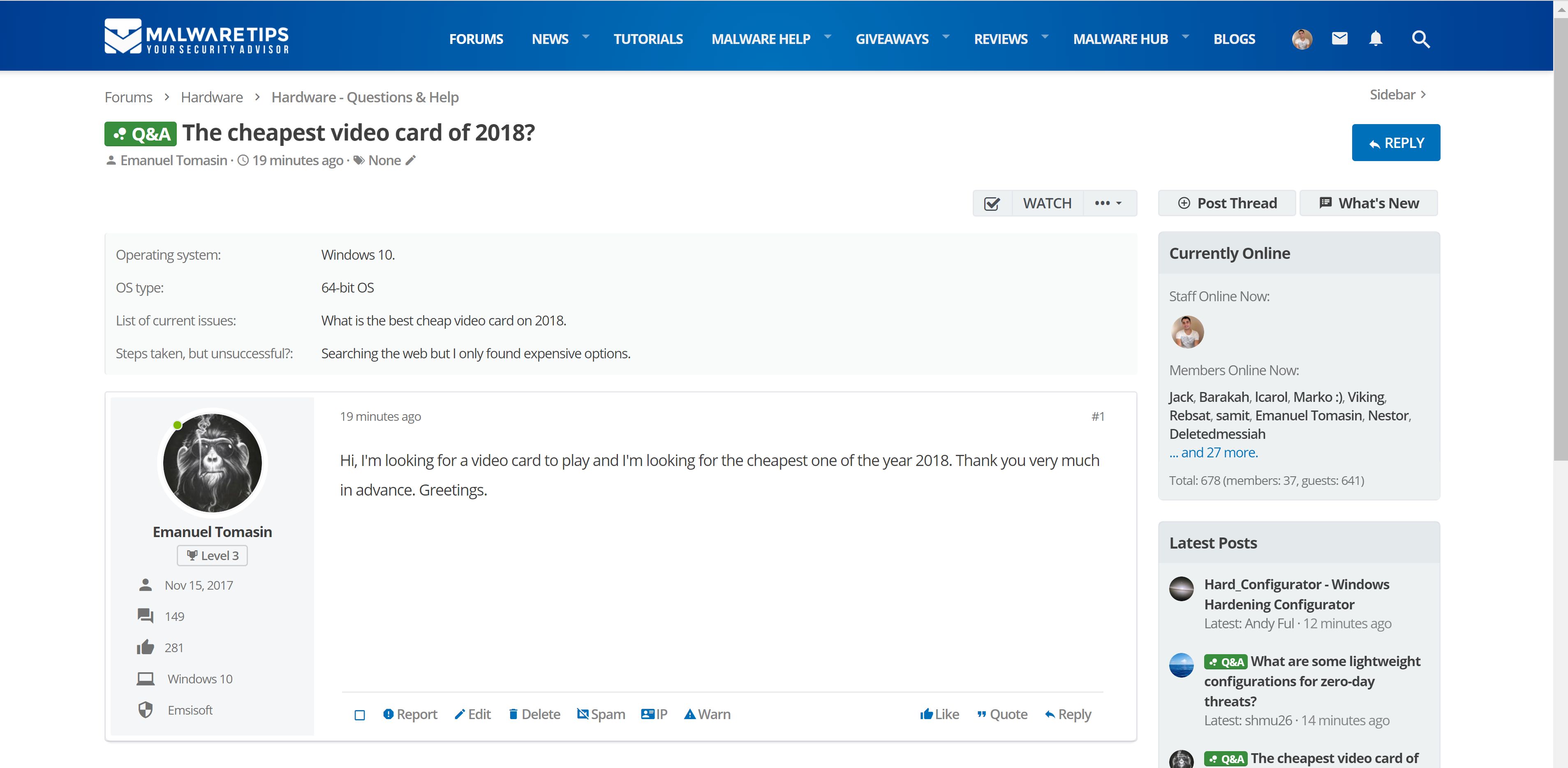Click the pencil icon to edit tags
This screenshot has height=768, width=1568.
[x=411, y=161]
